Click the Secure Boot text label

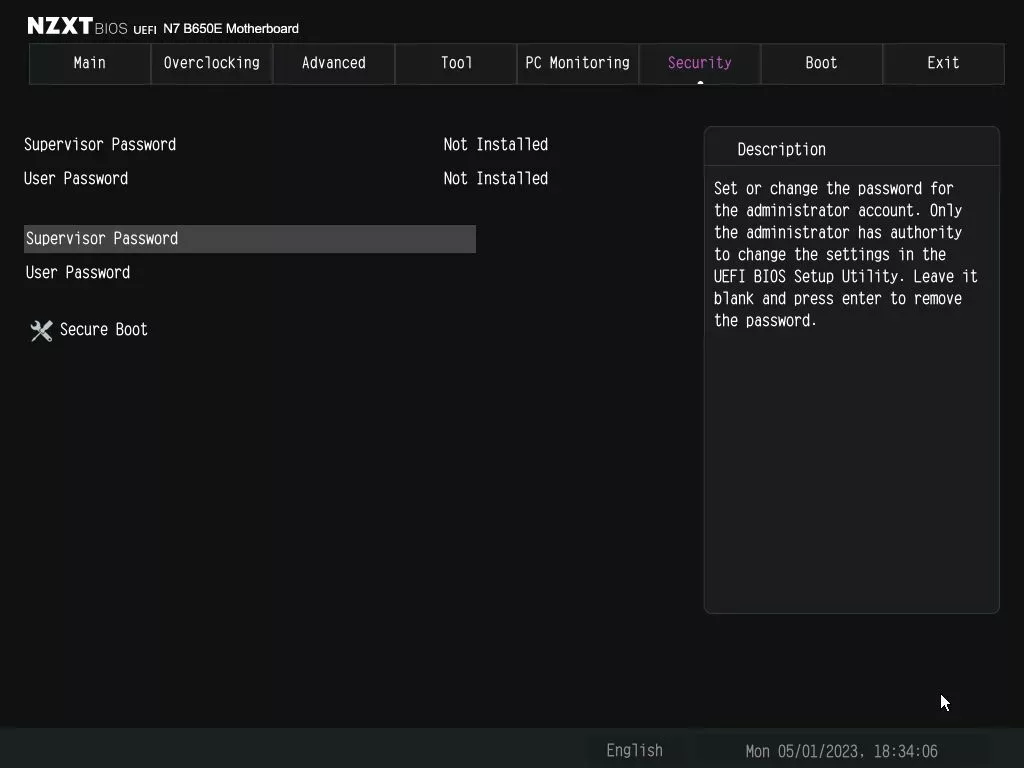pos(103,330)
